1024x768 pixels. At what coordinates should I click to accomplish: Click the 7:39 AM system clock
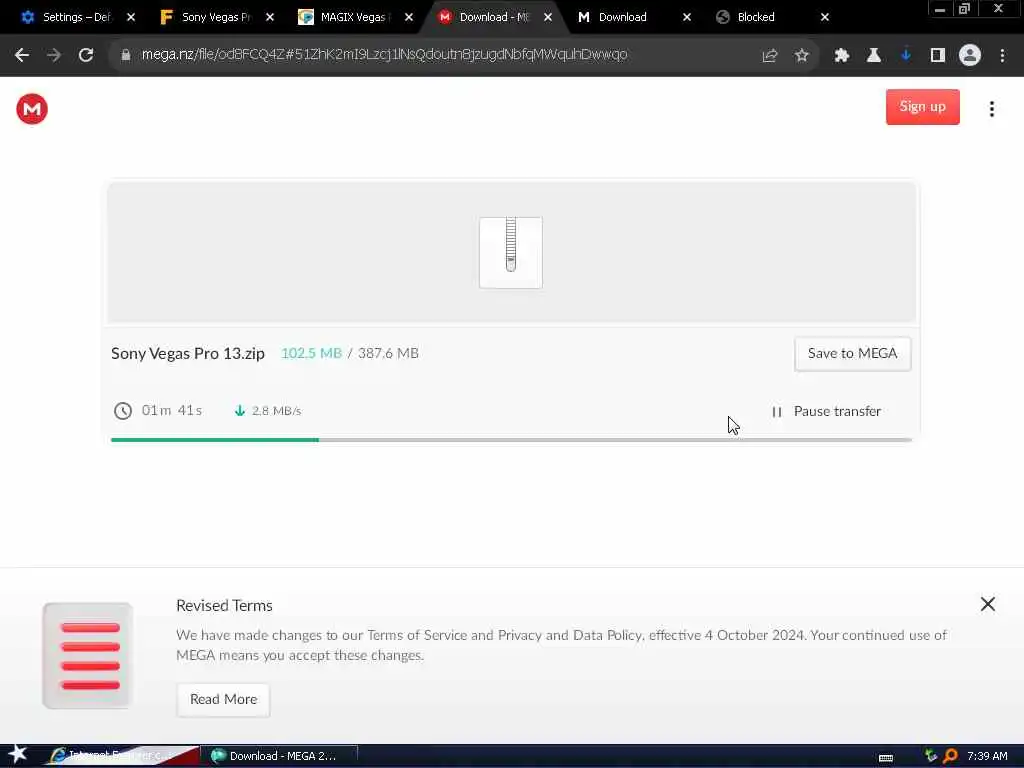987,756
